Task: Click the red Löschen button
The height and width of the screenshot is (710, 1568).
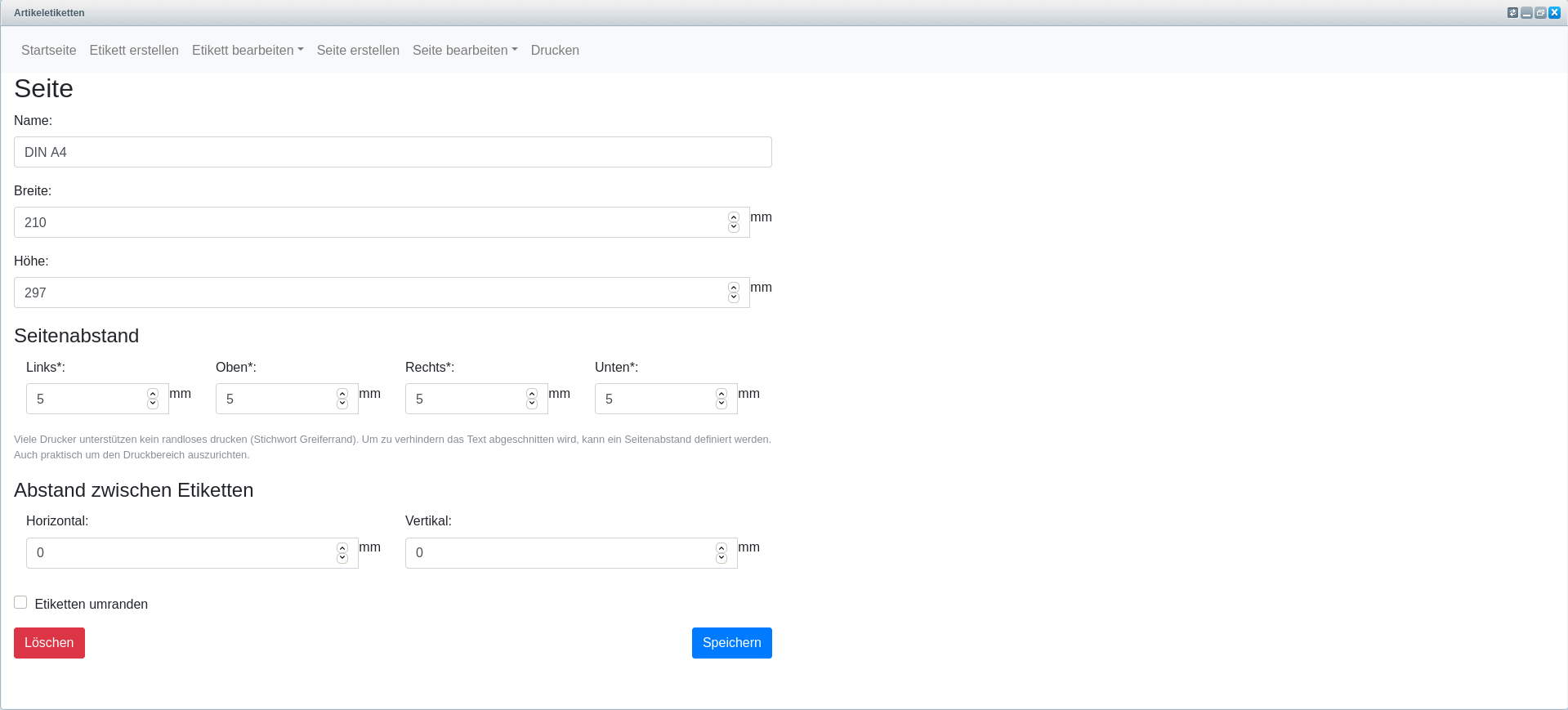Action: click(49, 643)
